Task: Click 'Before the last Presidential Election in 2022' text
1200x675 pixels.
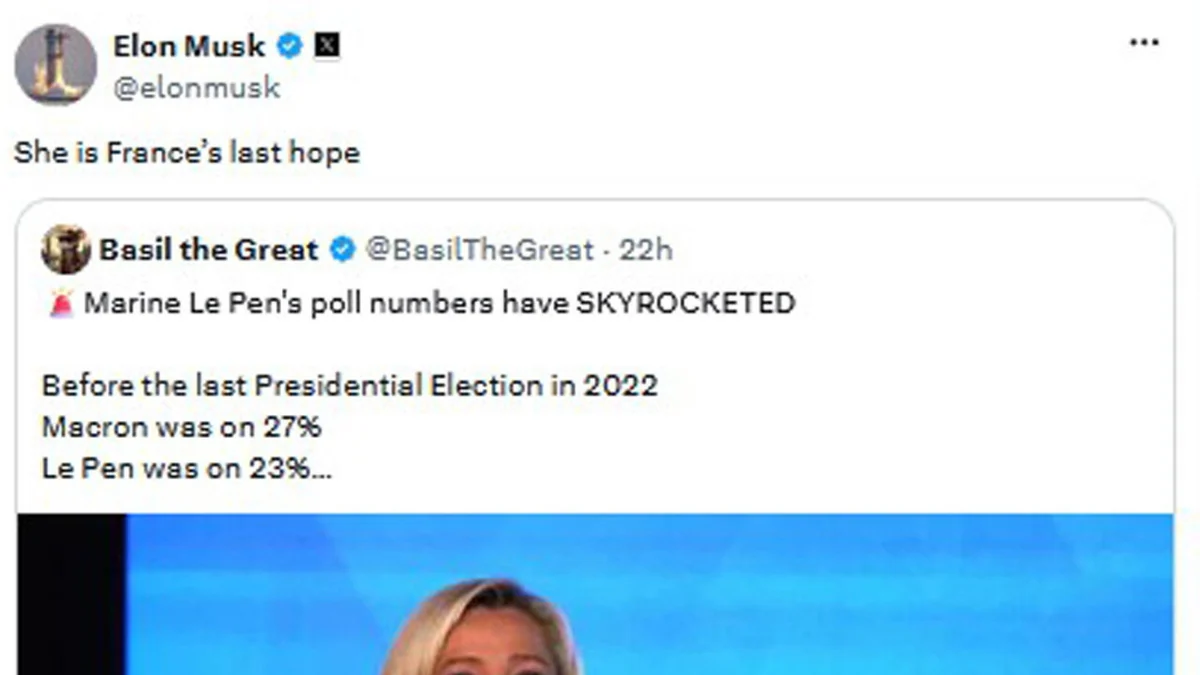Action: pyautogui.click(x=350, y=386)
